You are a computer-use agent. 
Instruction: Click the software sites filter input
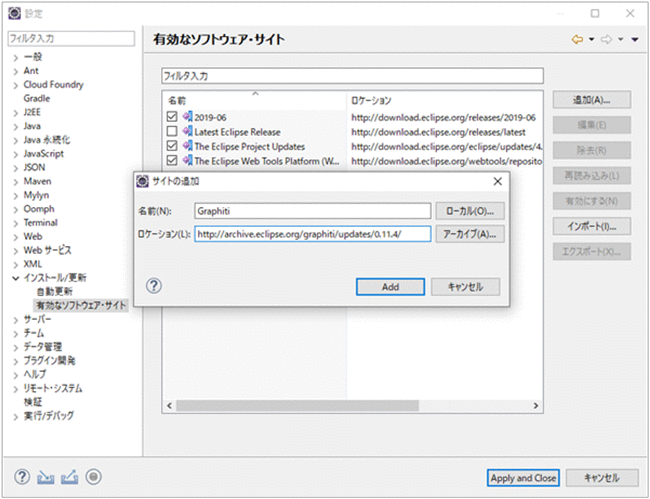(x=352, y=76)
